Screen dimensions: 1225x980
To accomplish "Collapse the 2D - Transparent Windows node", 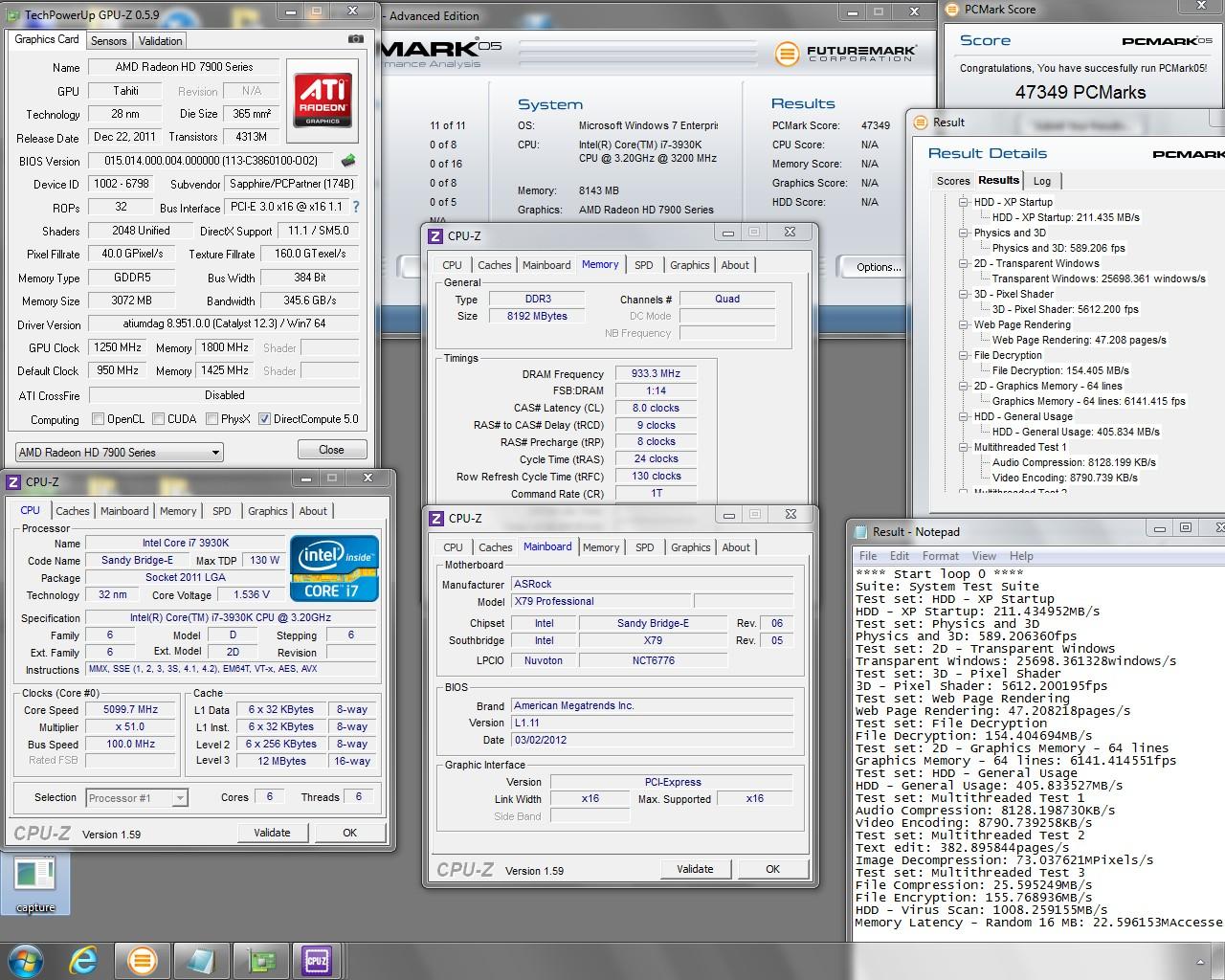I will pyautogui.click(x=964, y=263).
